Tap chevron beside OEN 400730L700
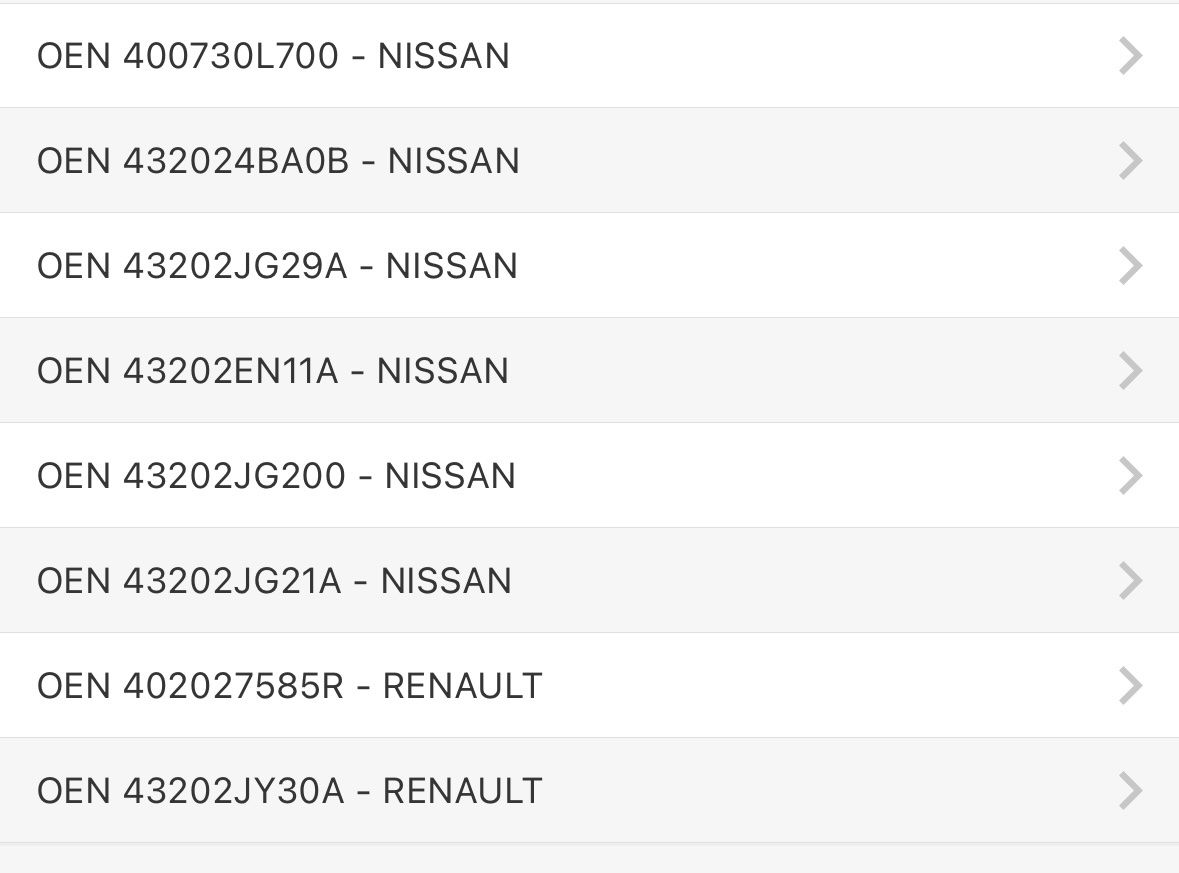 1130,56
